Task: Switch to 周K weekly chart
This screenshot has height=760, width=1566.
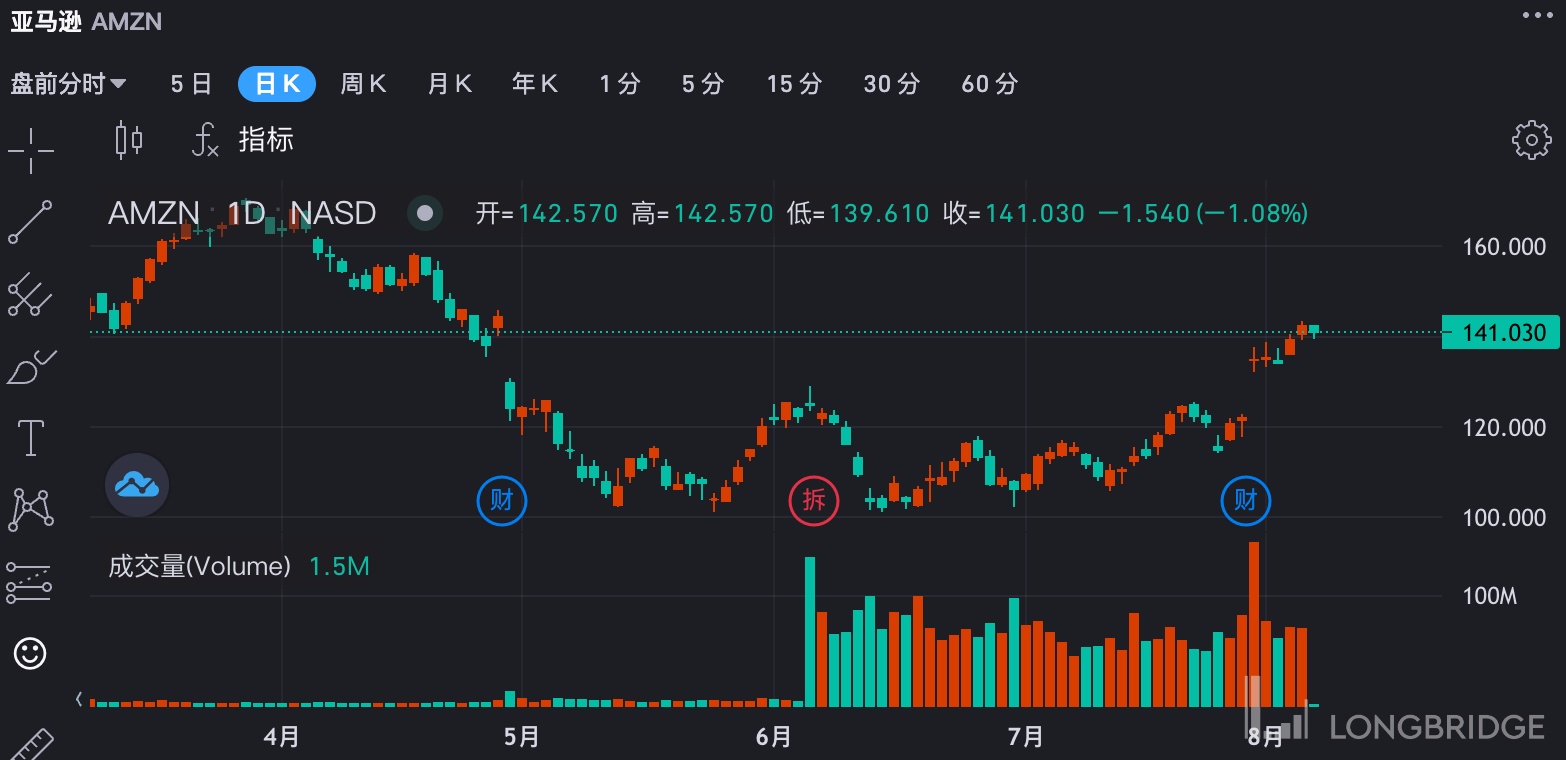Action: coord(363,84)
